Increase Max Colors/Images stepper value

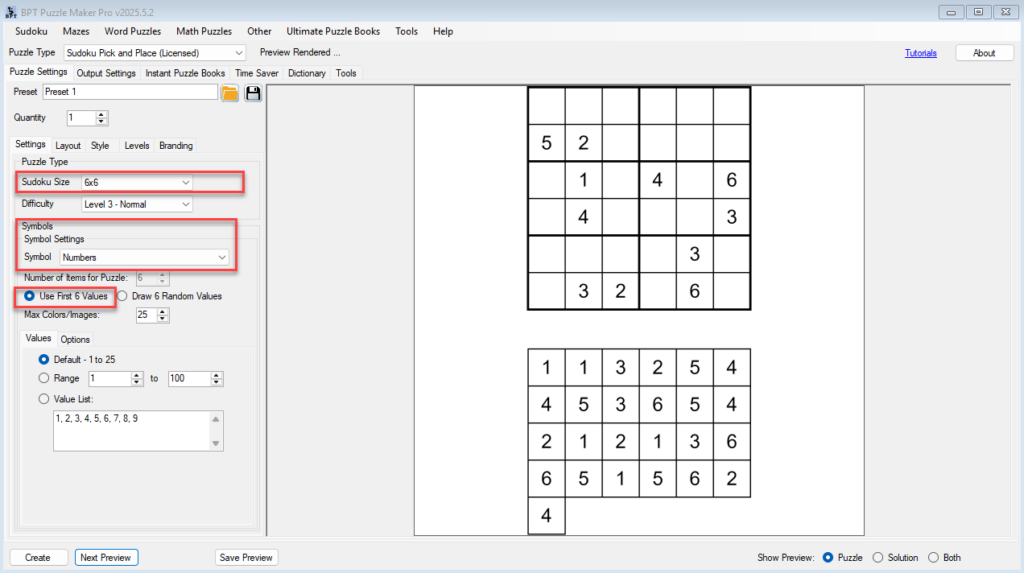coord(163,312)
